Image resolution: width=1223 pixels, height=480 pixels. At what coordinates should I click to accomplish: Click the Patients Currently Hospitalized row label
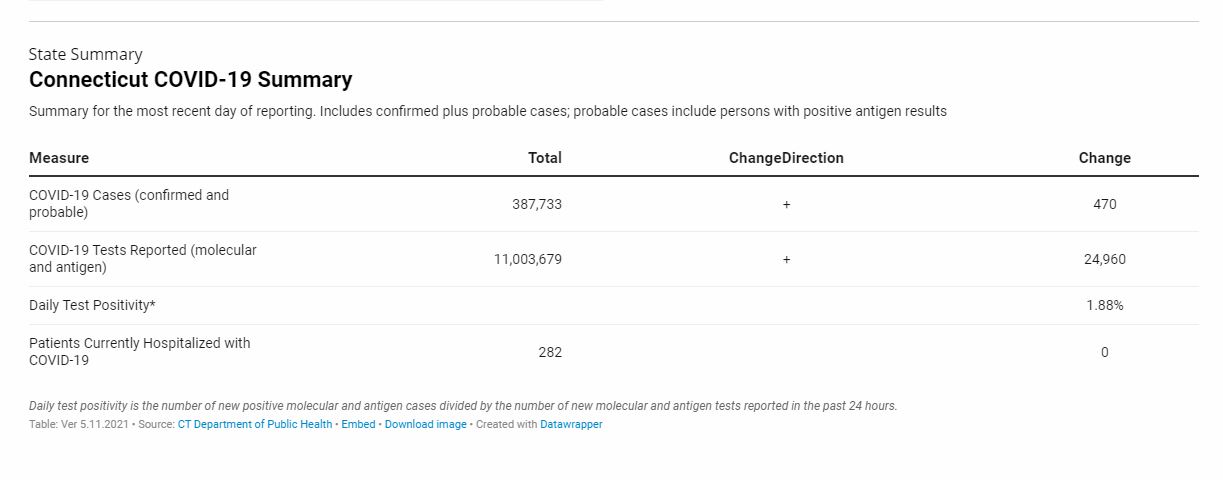pyautogui.click(x=140, y=352)
